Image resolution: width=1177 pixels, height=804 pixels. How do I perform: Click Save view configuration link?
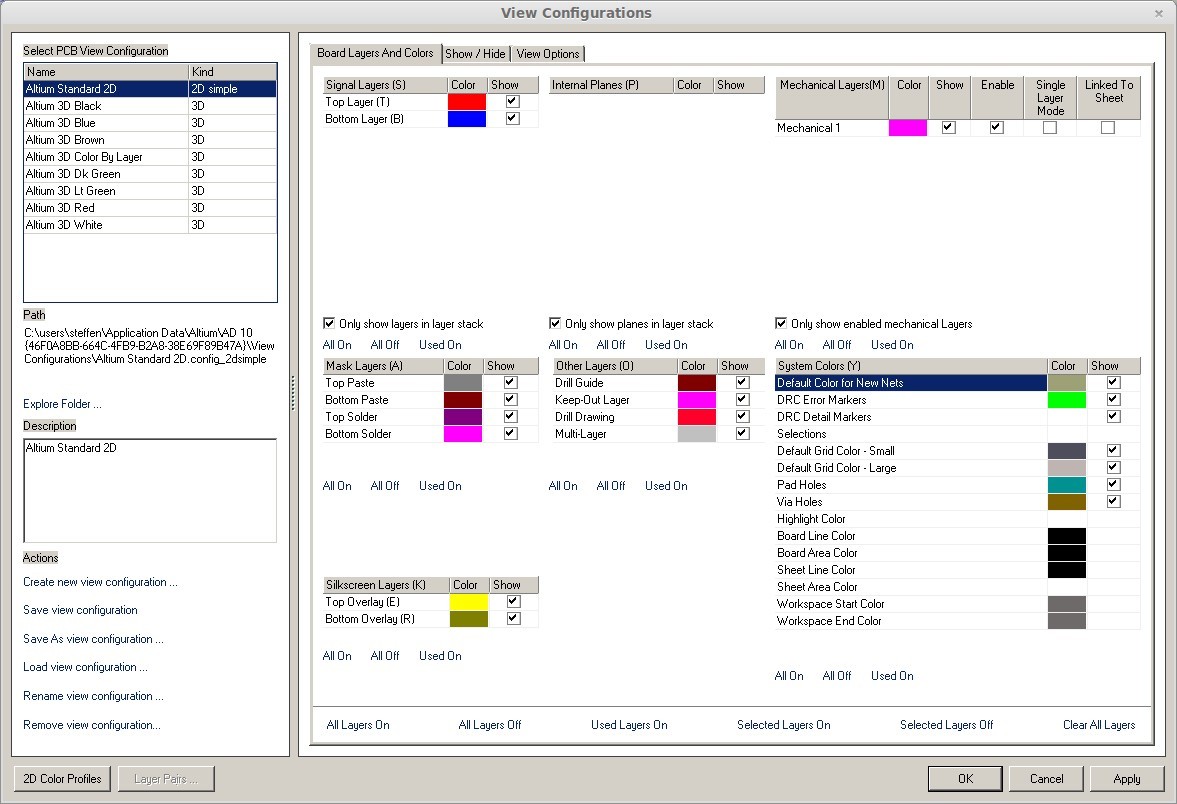click(x=80, y=610)
